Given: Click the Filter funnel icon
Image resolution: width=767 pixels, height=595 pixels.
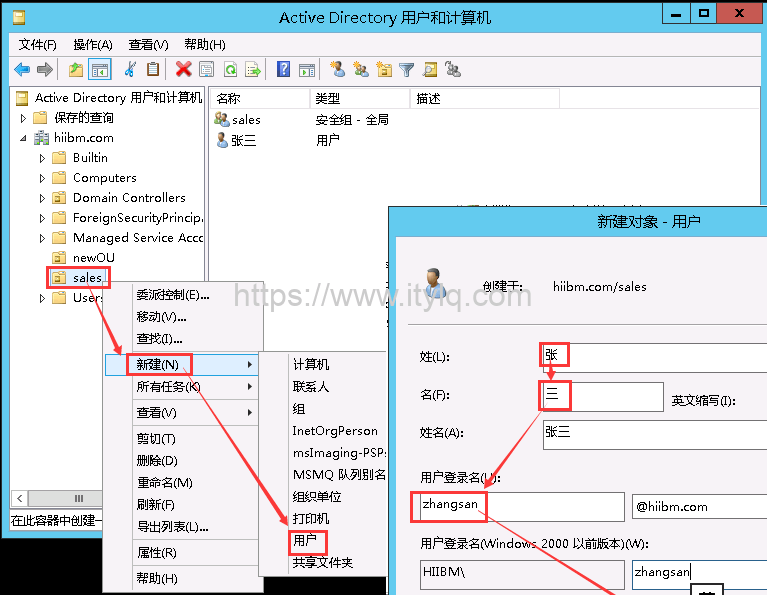Looking at the screenshot, I should click(x=406, y=69).
